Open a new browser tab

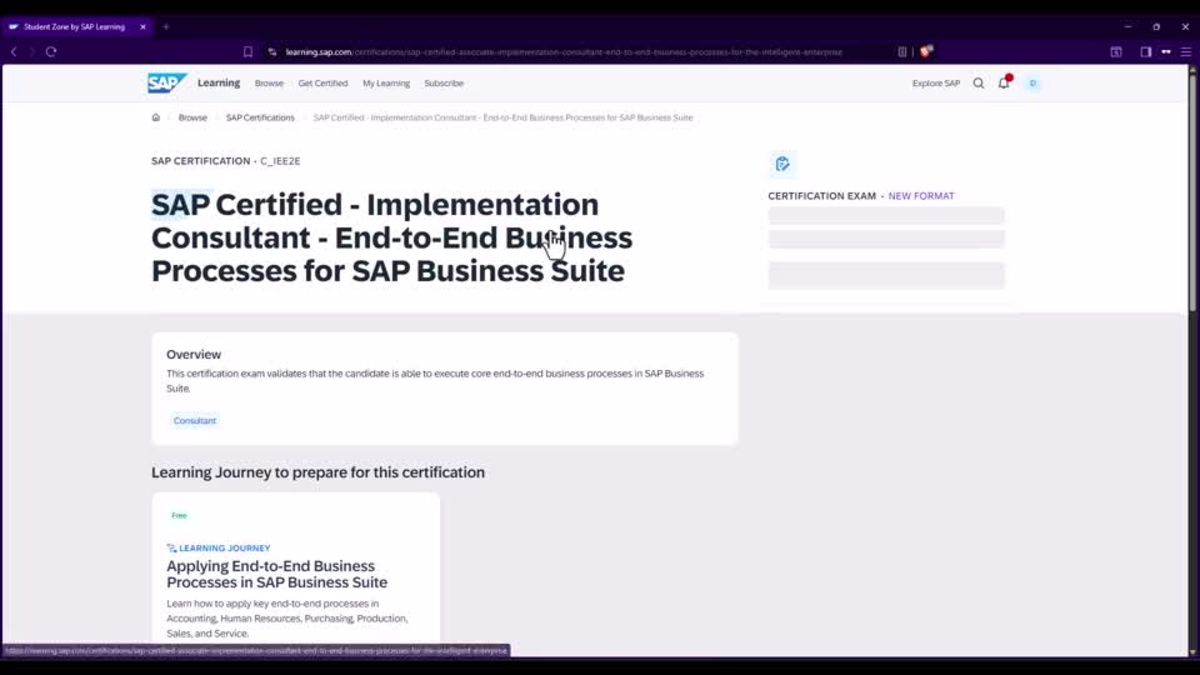click(166, 27)
